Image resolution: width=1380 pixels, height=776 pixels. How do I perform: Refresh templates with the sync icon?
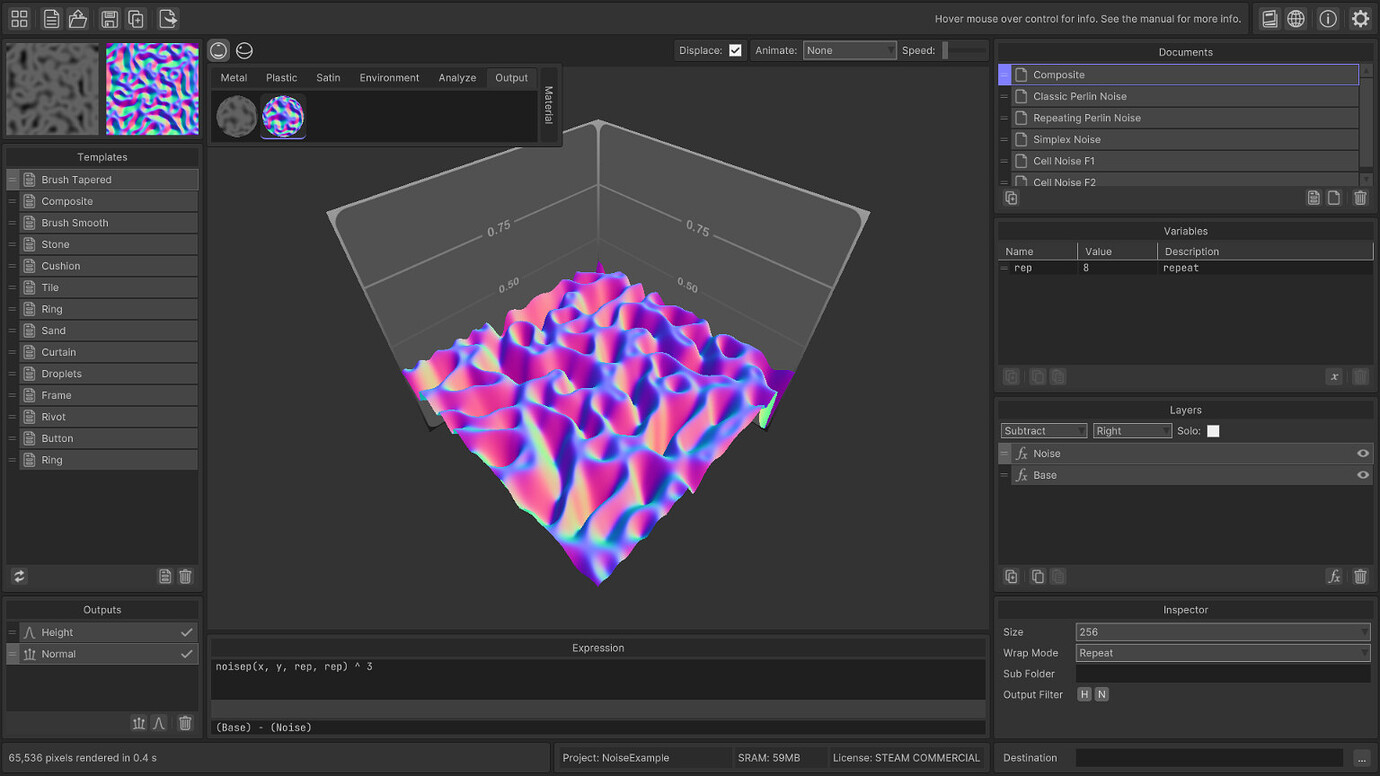click(x=18, y=576)
